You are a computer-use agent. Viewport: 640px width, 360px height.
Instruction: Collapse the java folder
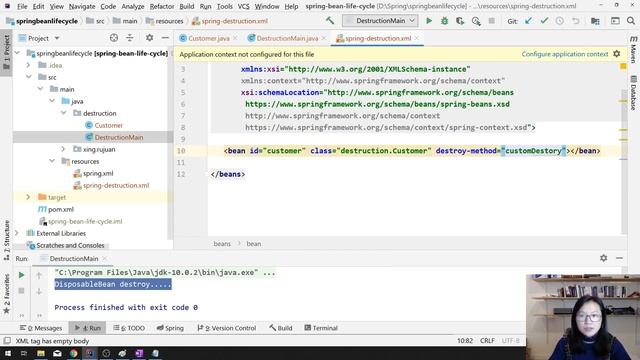tap(52, 100)
